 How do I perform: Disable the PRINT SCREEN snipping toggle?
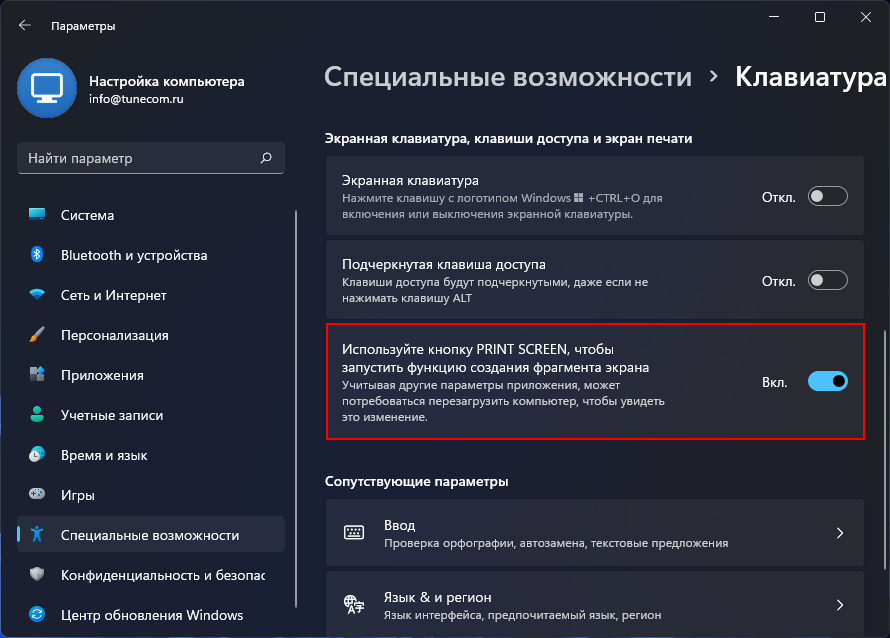click(x=828, y=381)
